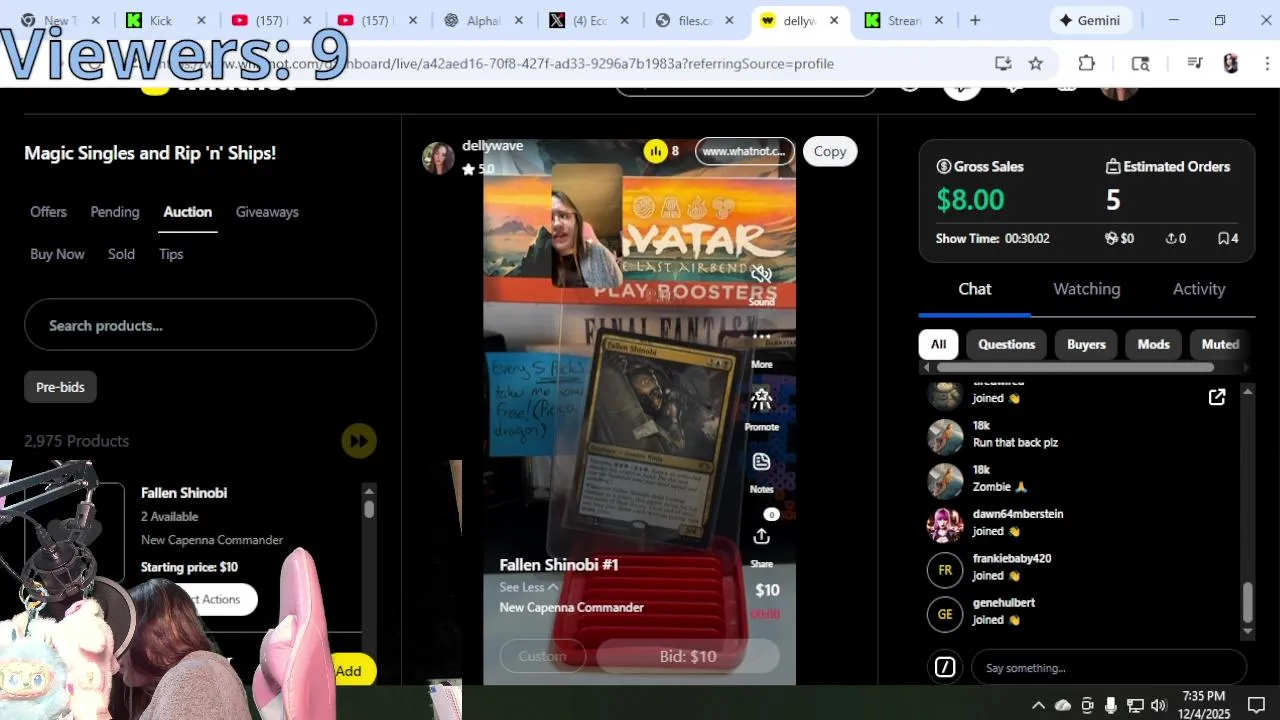Open the Buy Now tab
1280x720 pixels.
[57, 254]
